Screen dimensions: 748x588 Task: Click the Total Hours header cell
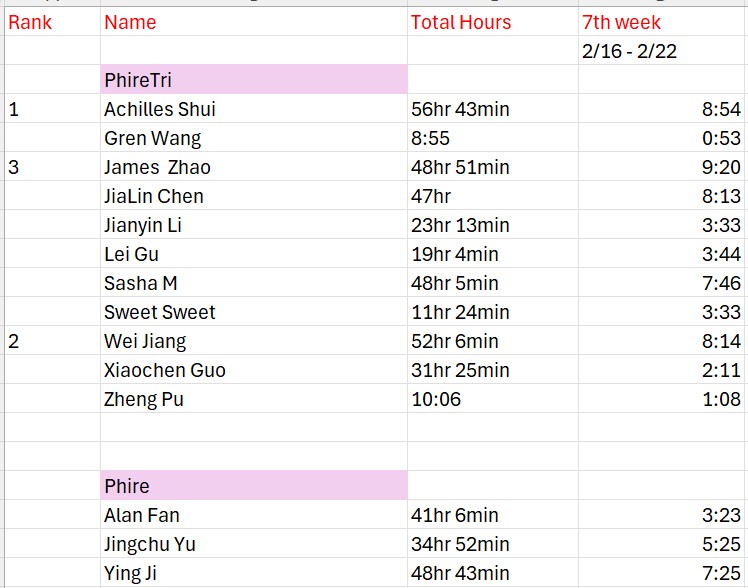click(492, 22)
